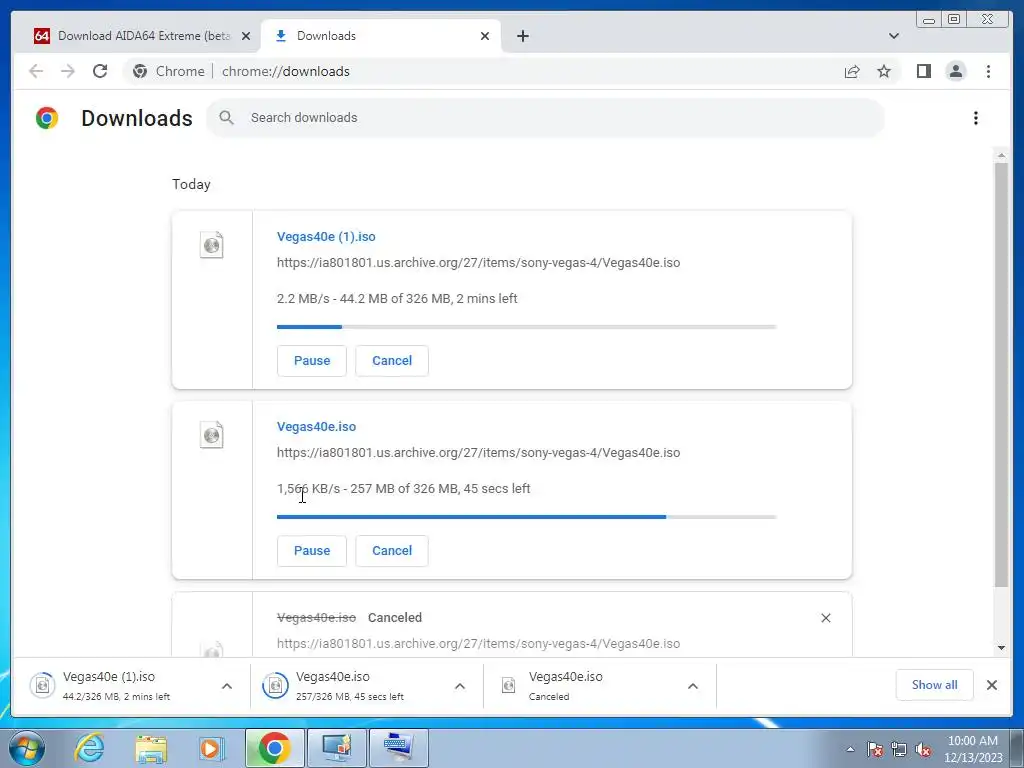Close the Downloads tab

(x=485, y=36)
